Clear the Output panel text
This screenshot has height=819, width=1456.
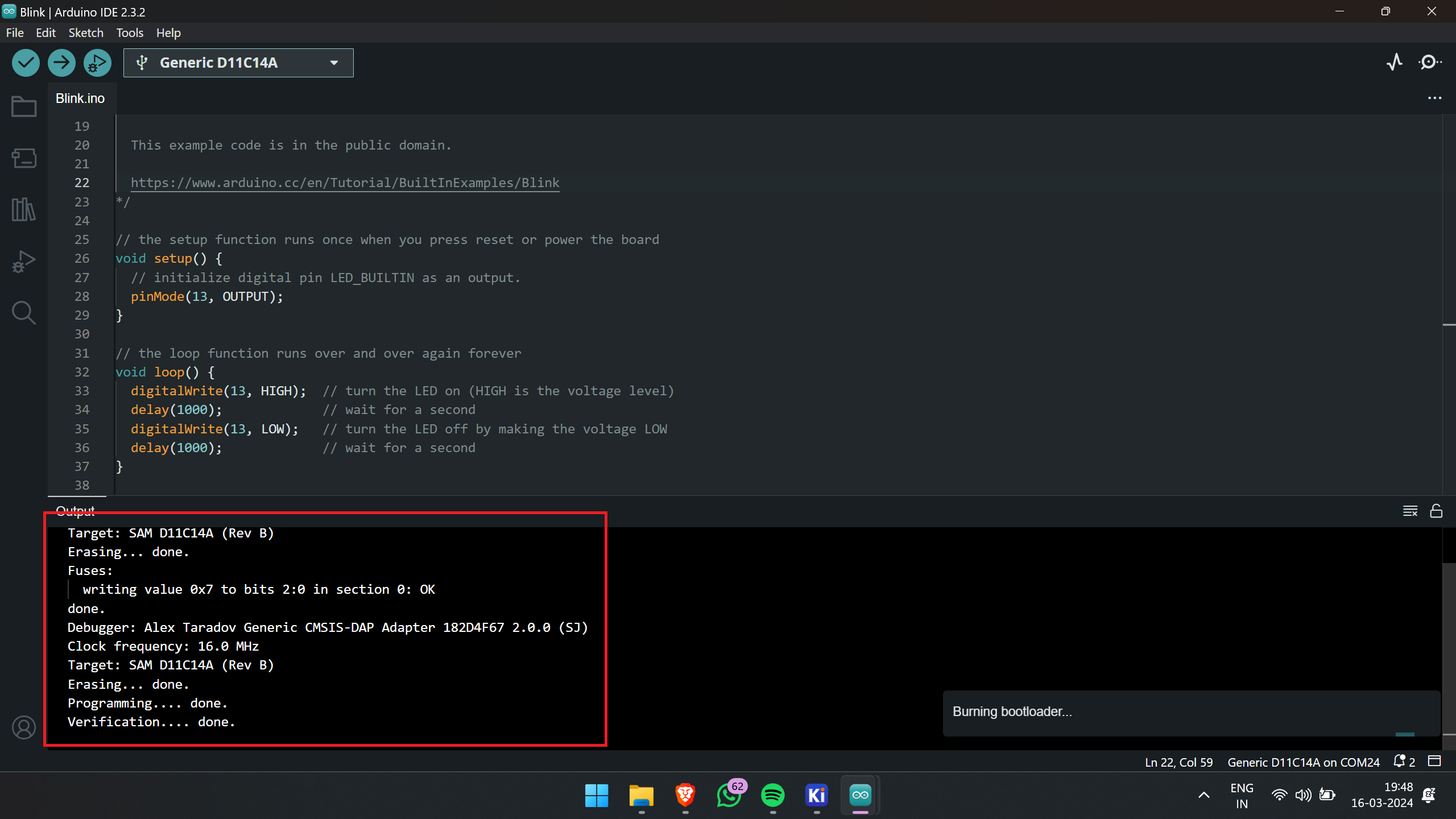(x=1410, y=511)
